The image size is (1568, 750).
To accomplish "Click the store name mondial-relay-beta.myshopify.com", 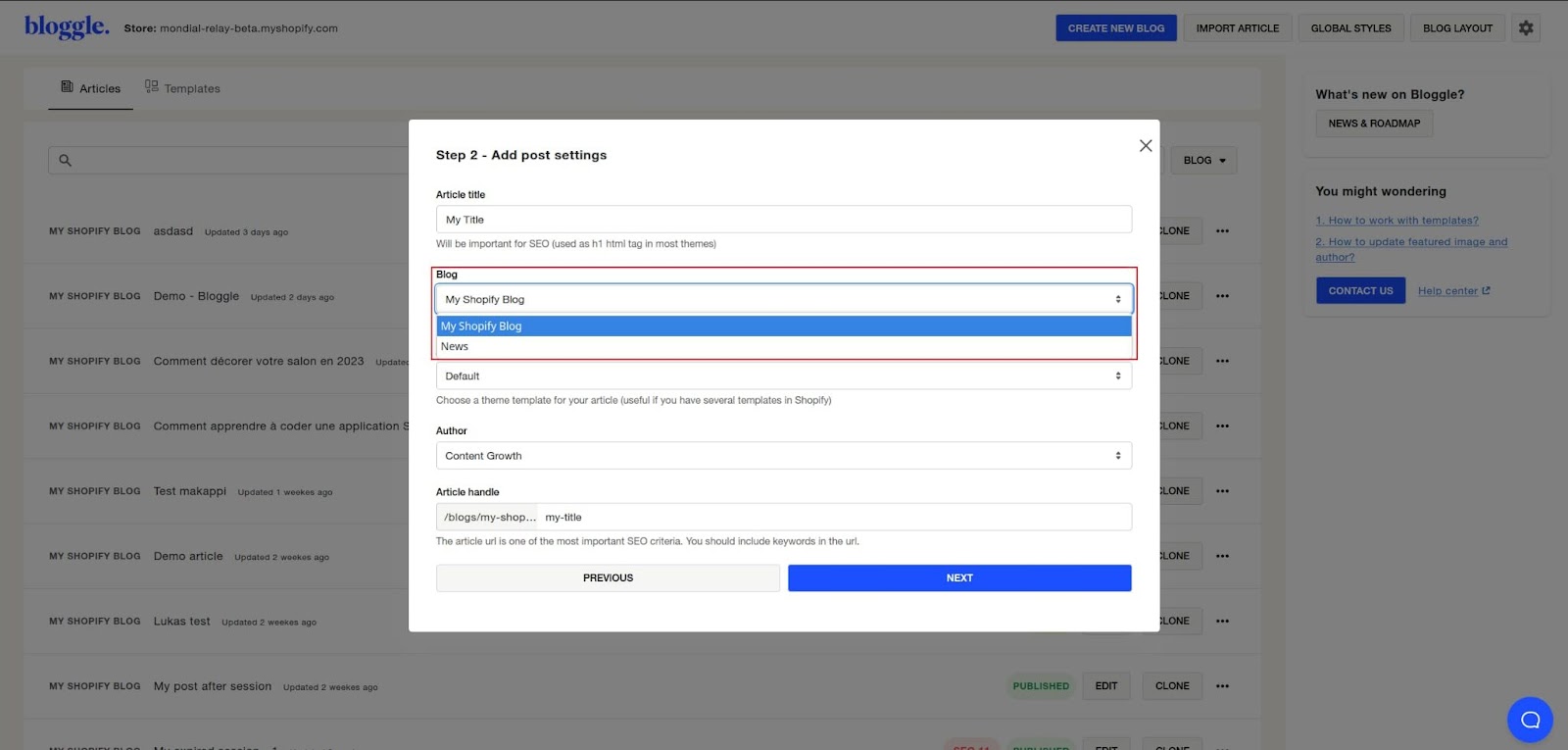I will pos(249,28).
